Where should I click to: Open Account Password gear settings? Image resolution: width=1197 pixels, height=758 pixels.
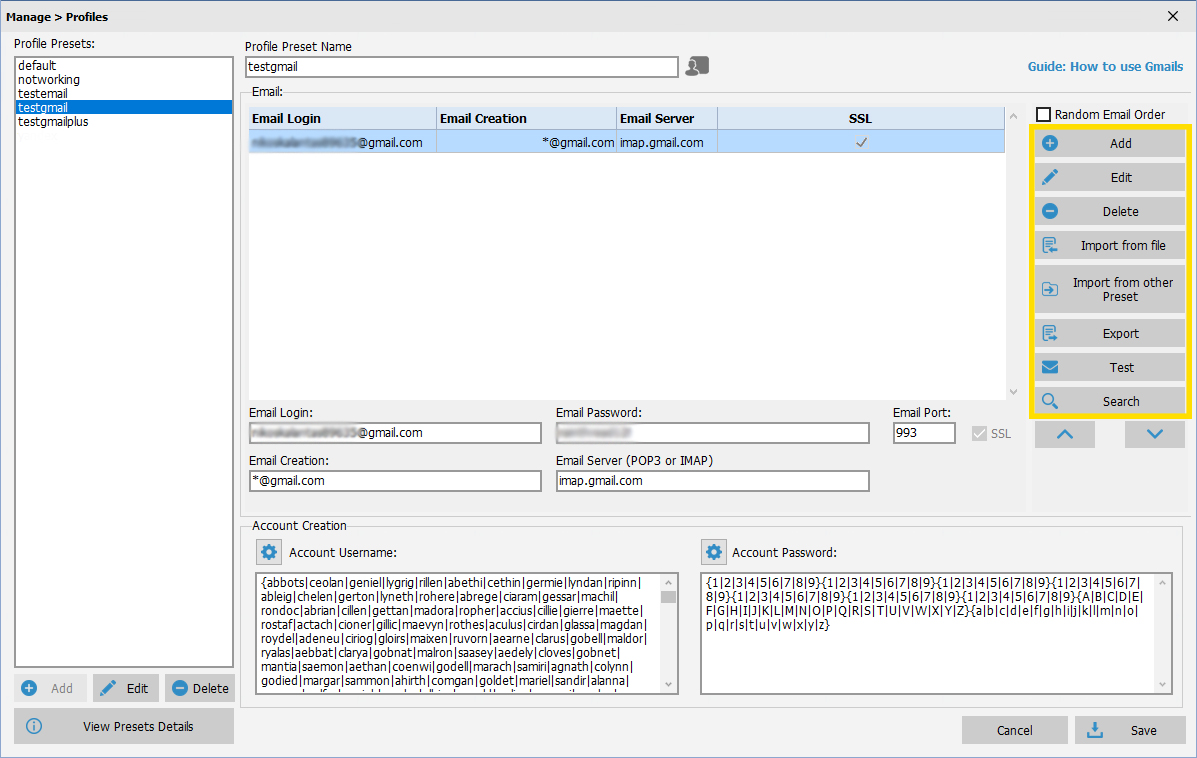coord(713,552)
